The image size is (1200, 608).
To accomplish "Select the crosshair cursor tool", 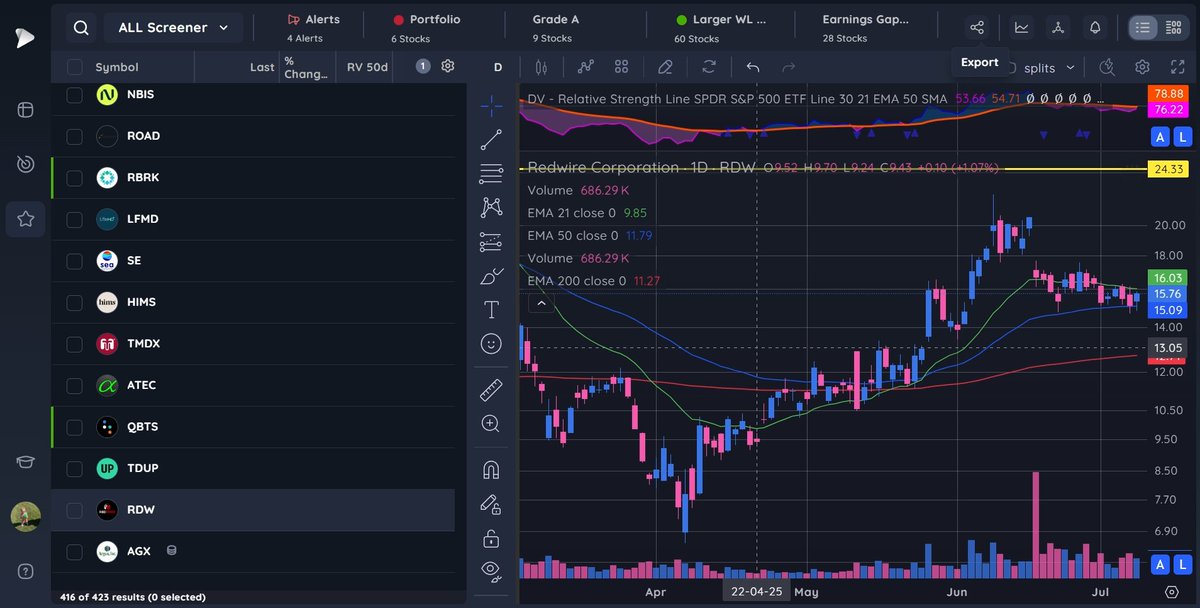I will pyautogui.click(x=491, y=104).
